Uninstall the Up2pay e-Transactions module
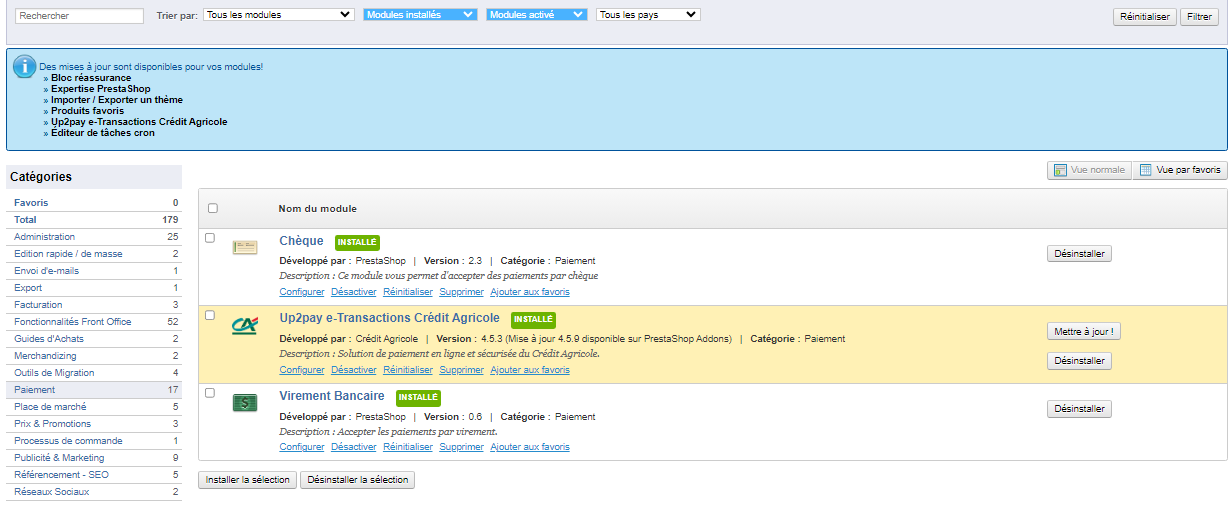The image size is (1230, 518). 1079,361
